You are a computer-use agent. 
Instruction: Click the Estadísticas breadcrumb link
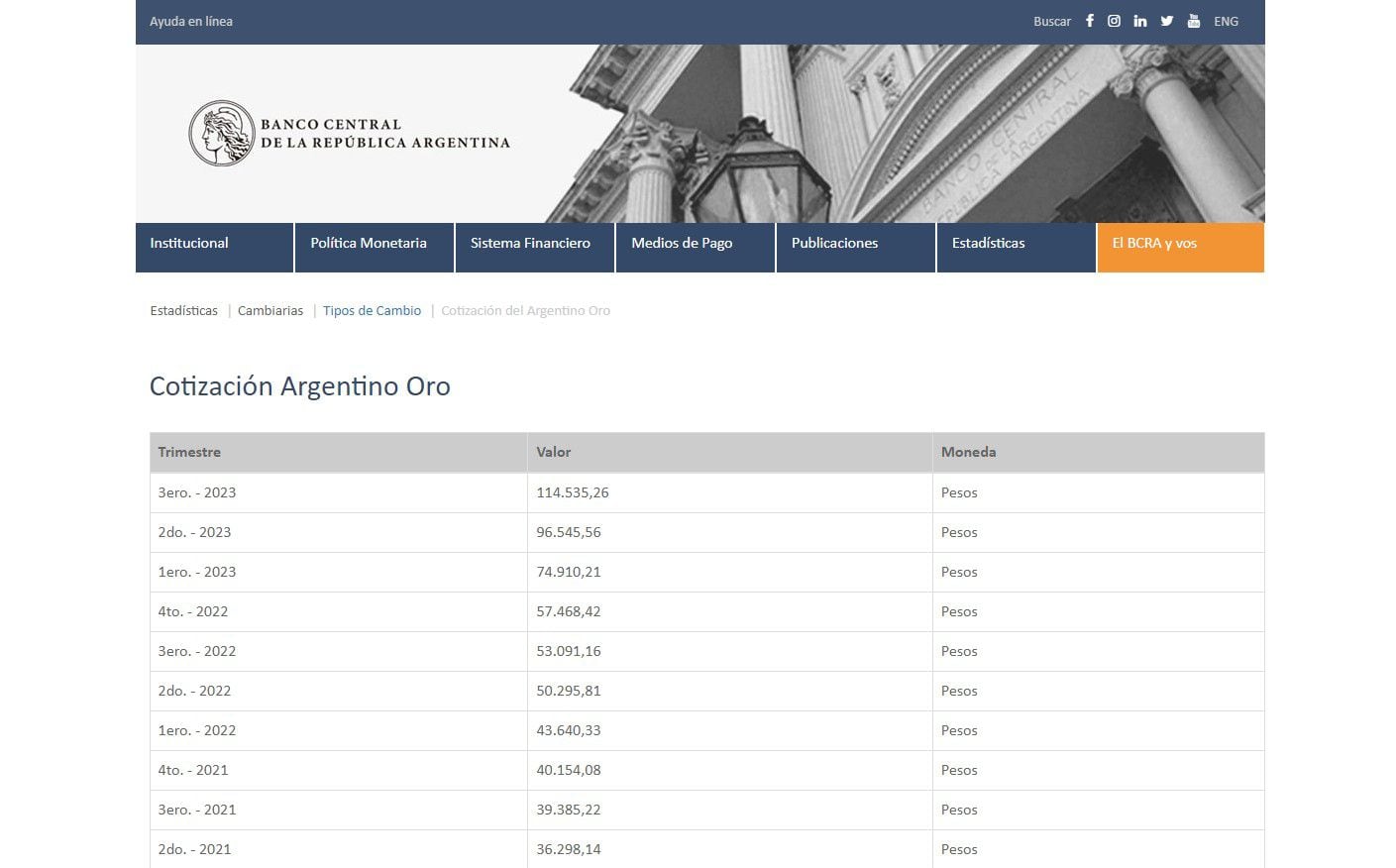click(184, 311)
